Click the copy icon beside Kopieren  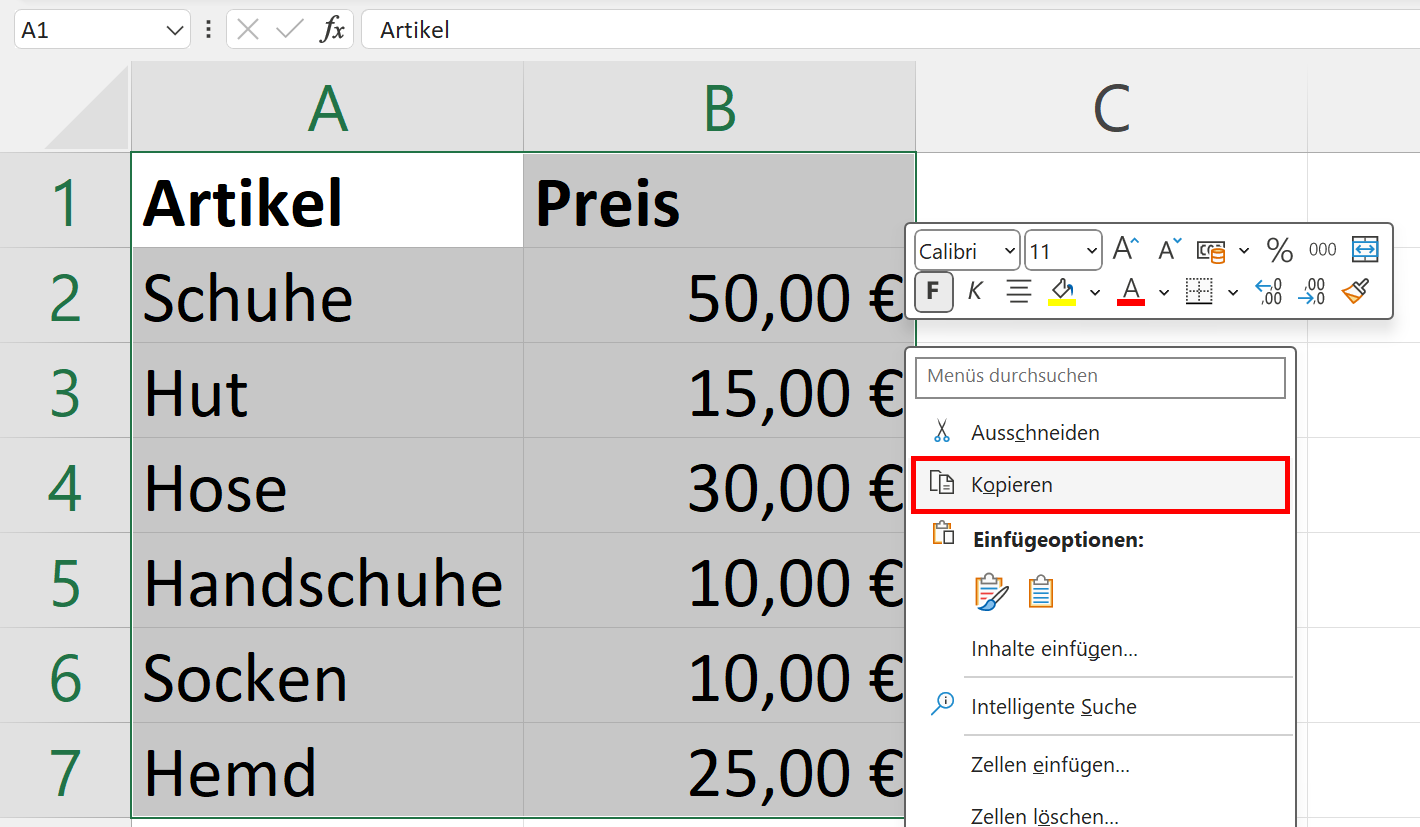[942, 484]
